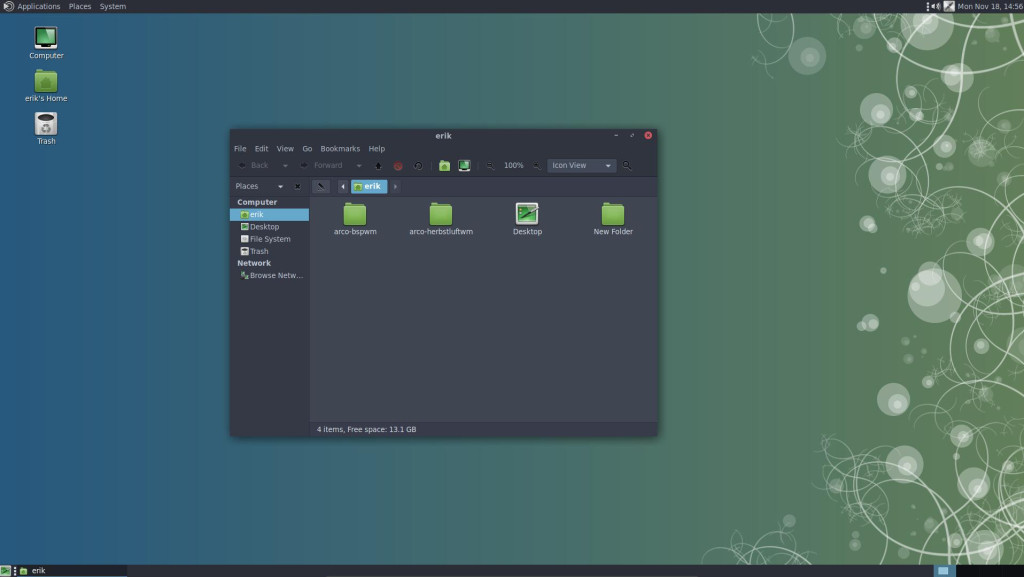The image size is (1024, 577).
Task: Click the status bar text '4 items, Free space: 13.1 GB'
Action: tap(366, 429)
